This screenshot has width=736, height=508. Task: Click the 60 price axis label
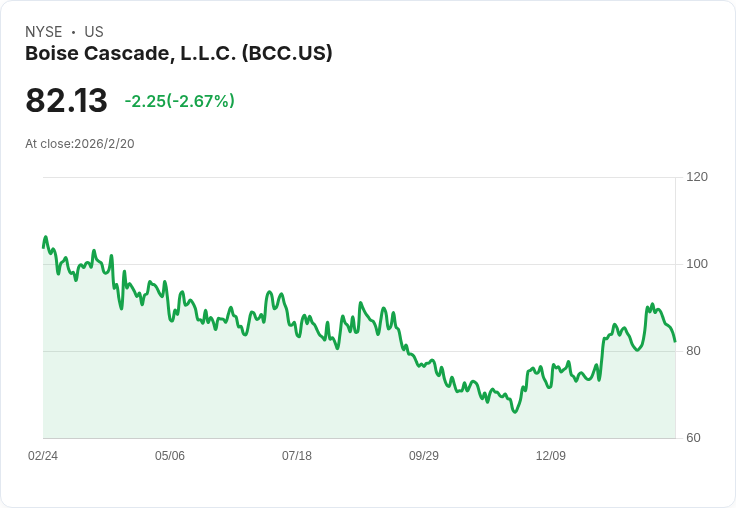click(x=693, y=438)
